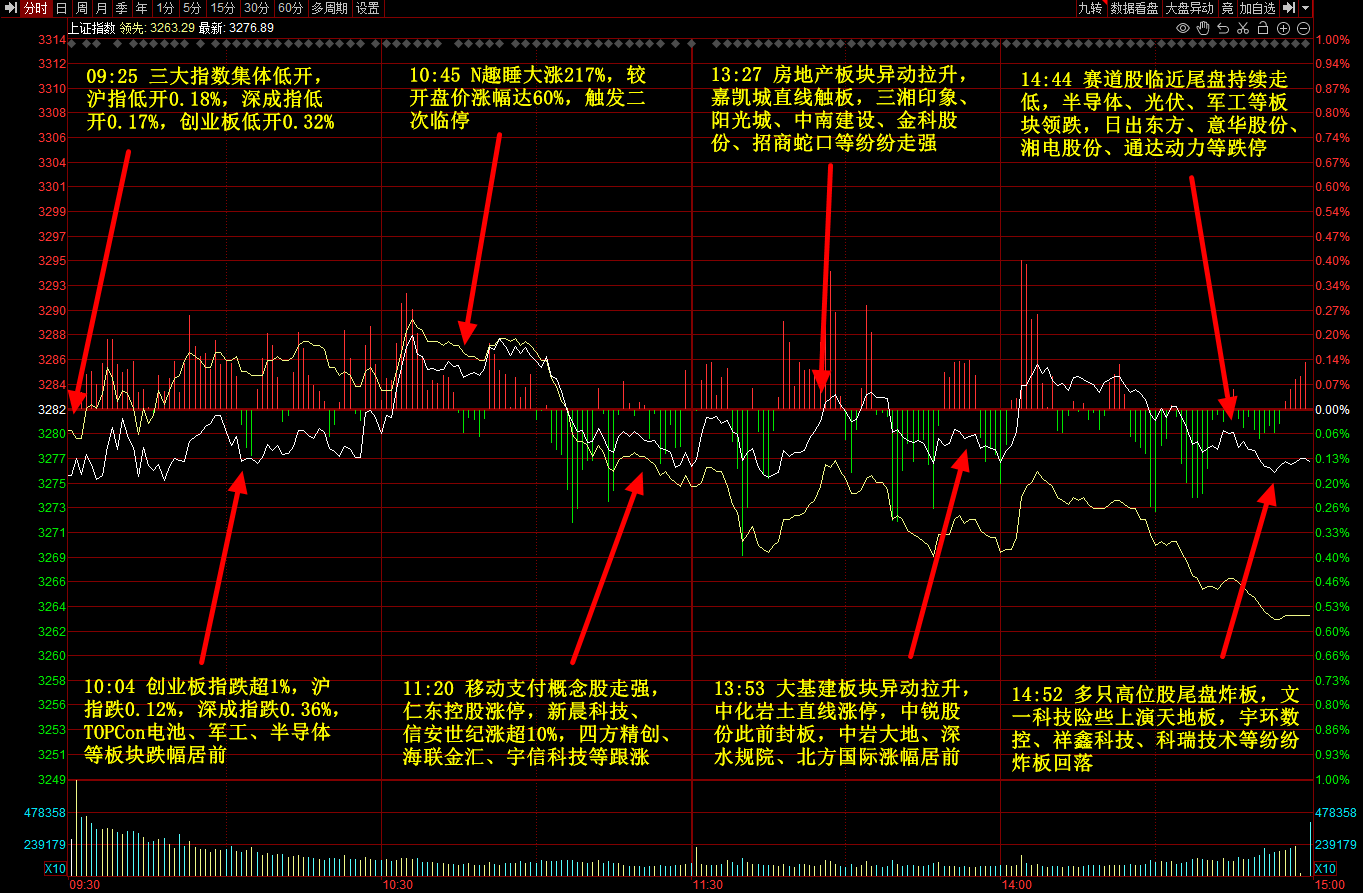Open the top-right dropdown triangle menu

coord(1306,8)
